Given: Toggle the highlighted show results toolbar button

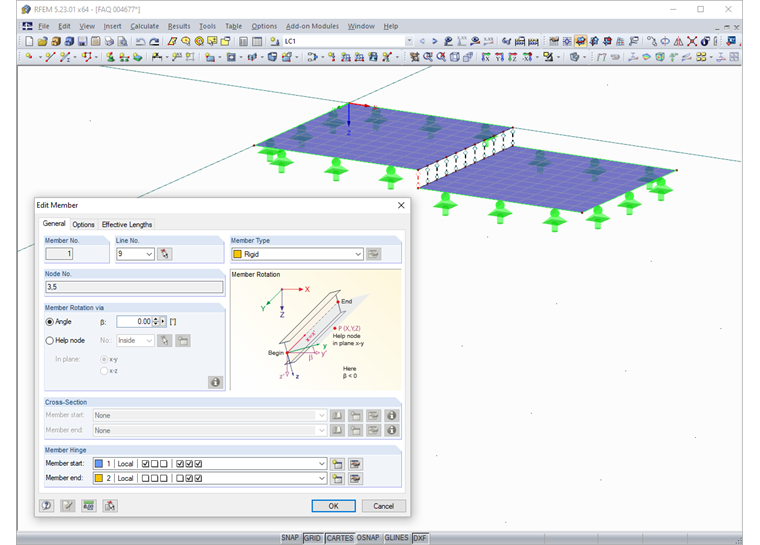Looking at the screenshot, I should 580,41.
